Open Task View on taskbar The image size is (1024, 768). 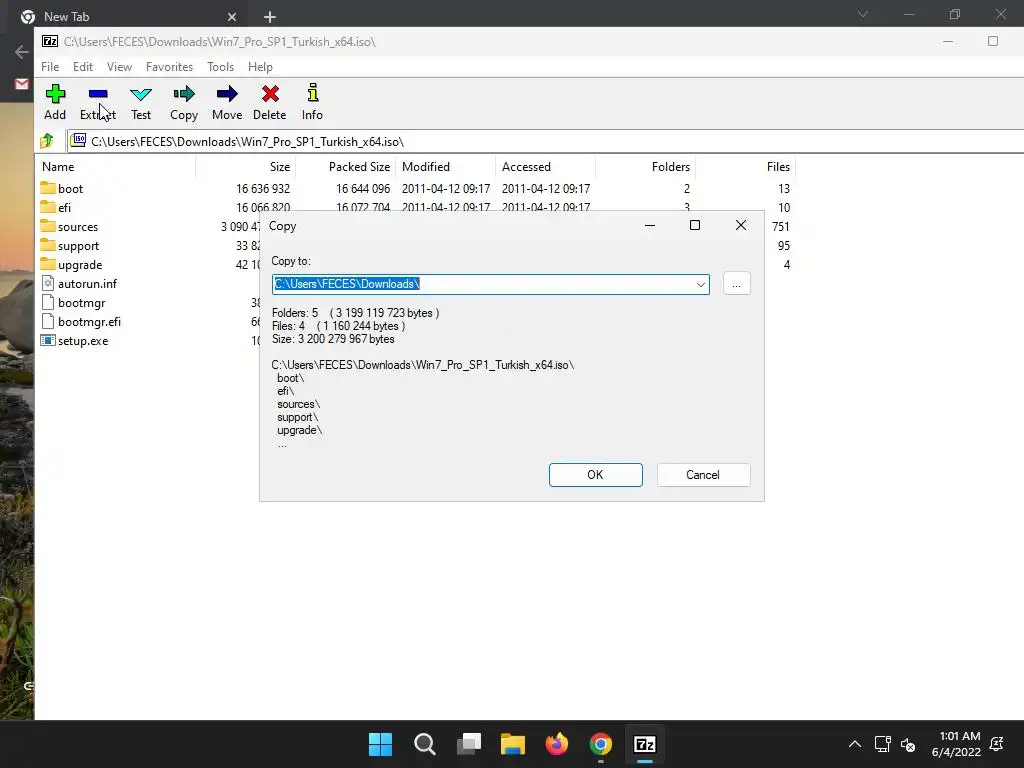point(469,744)
